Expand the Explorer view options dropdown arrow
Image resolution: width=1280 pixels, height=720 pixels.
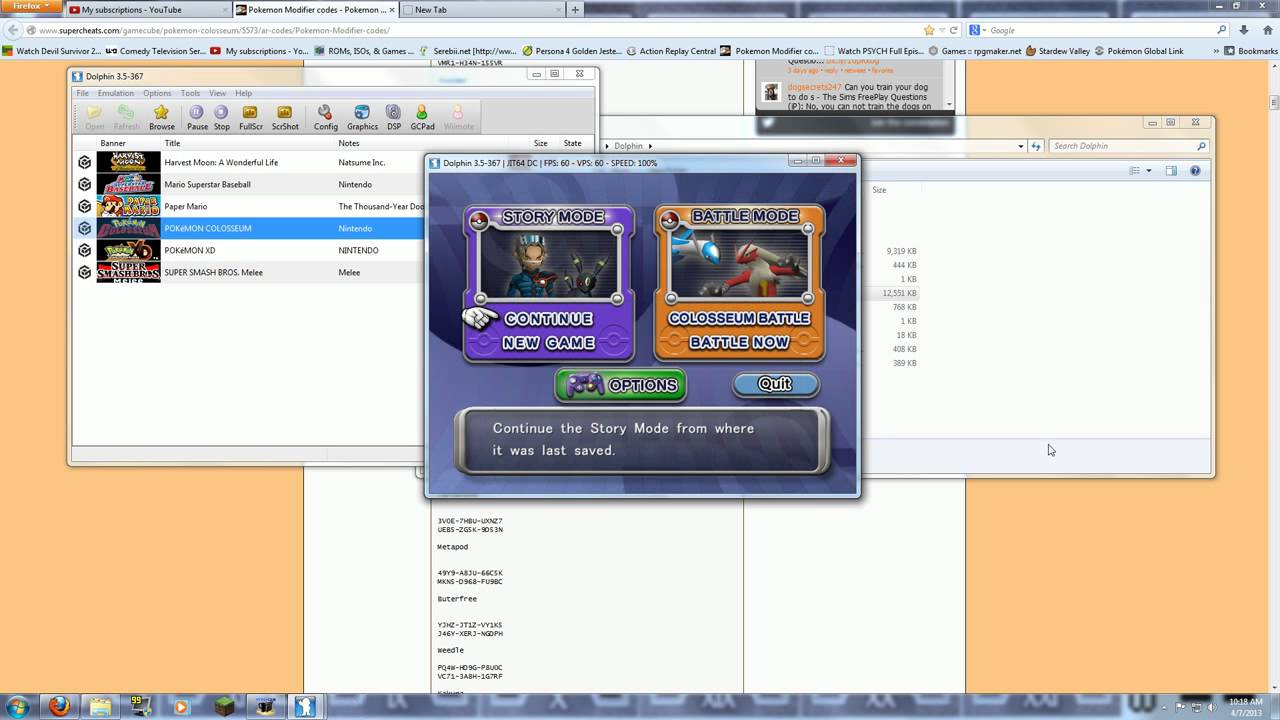point(1148,171)
